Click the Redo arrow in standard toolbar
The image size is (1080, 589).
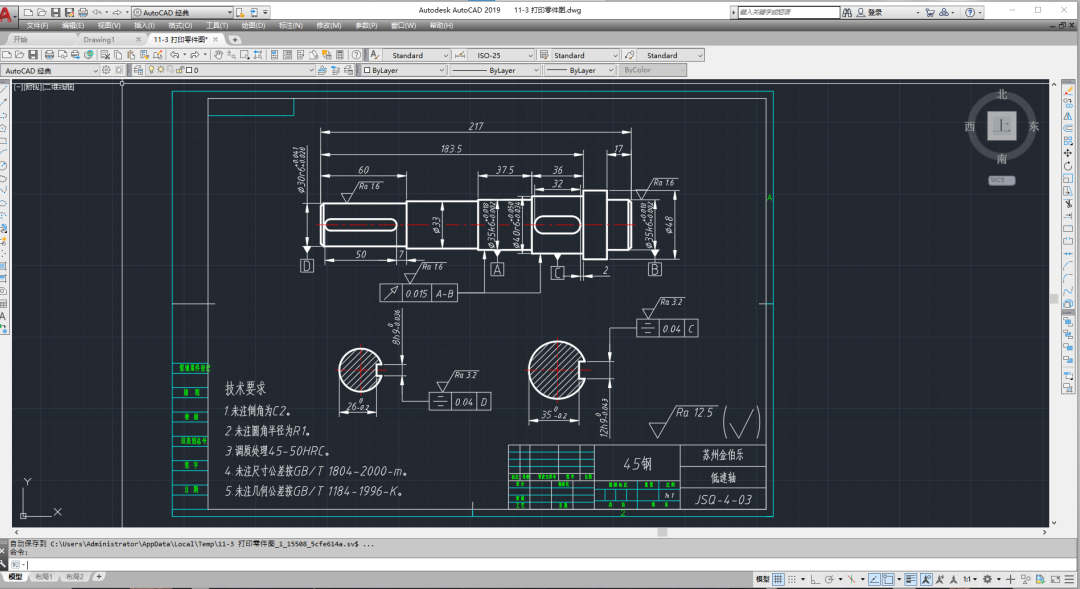pos(194,55)
